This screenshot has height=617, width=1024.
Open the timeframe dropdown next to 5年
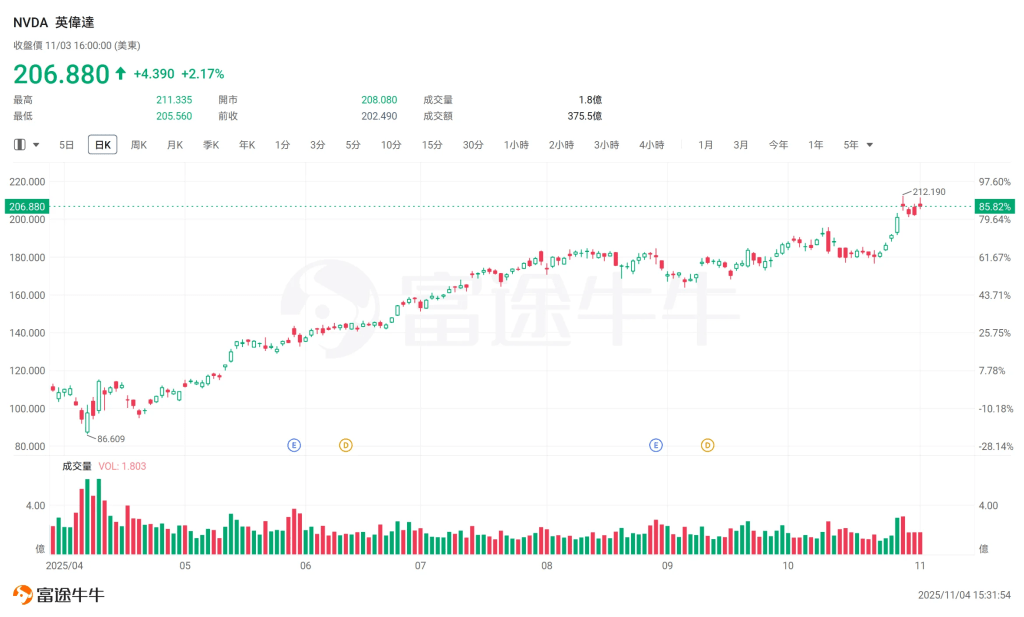coord(869,144)
